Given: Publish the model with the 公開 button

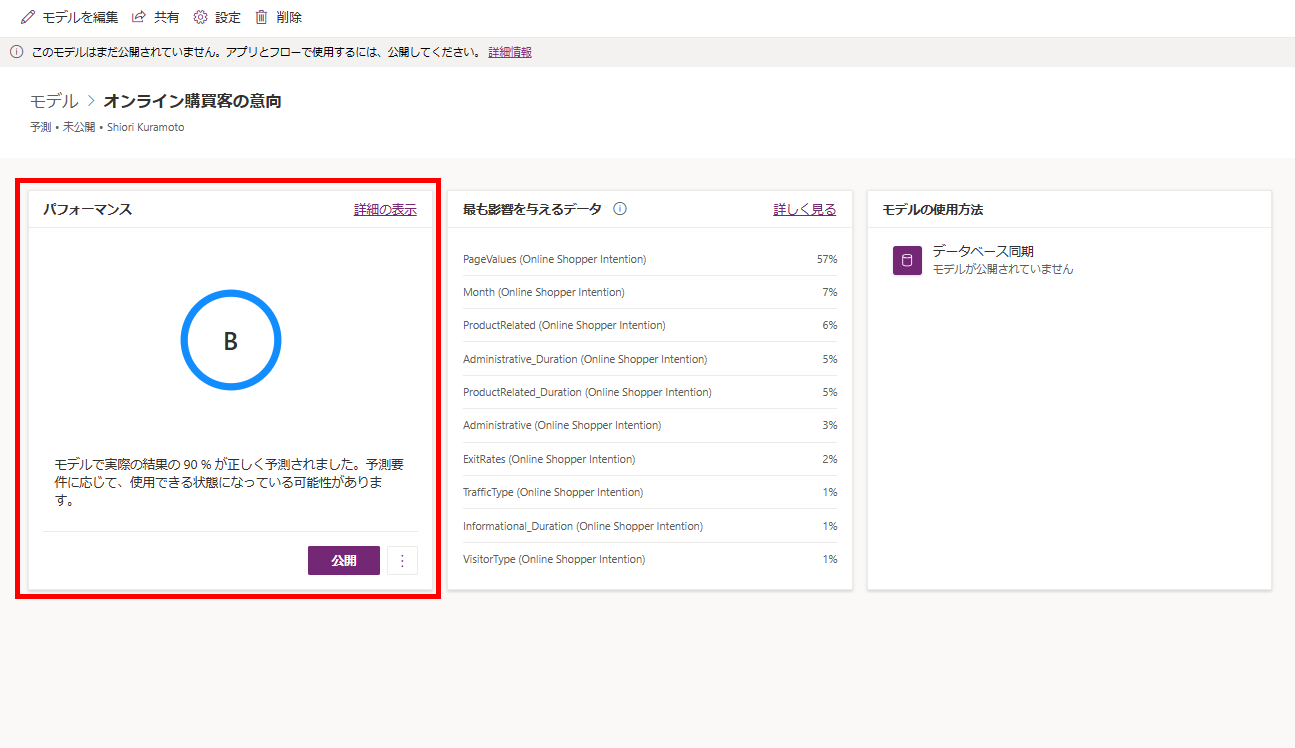Looking at the screenshot, I should coord(344,561).
